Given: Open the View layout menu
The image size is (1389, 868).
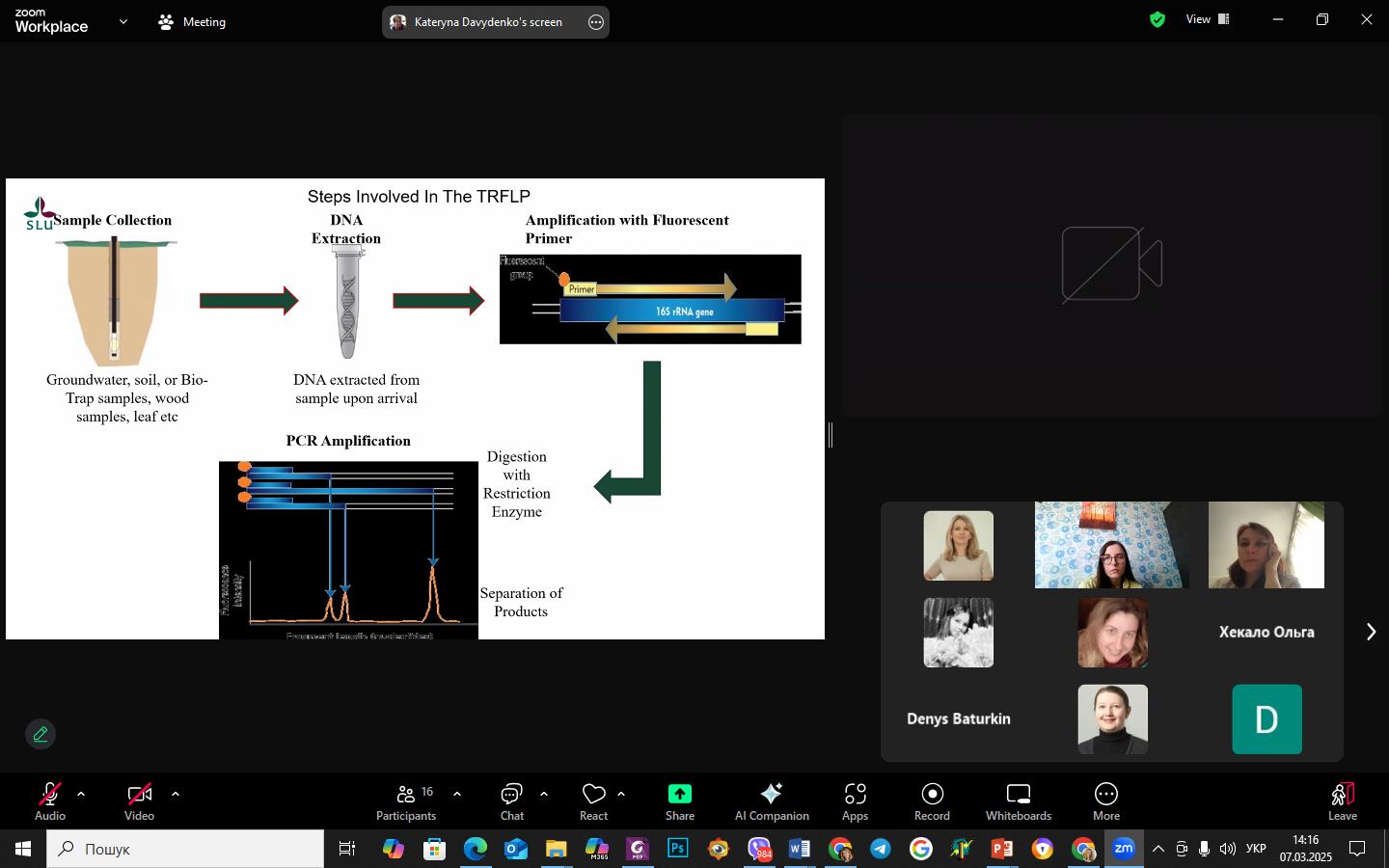Looking at the screenshot, I should click(x=1208, y=19).
